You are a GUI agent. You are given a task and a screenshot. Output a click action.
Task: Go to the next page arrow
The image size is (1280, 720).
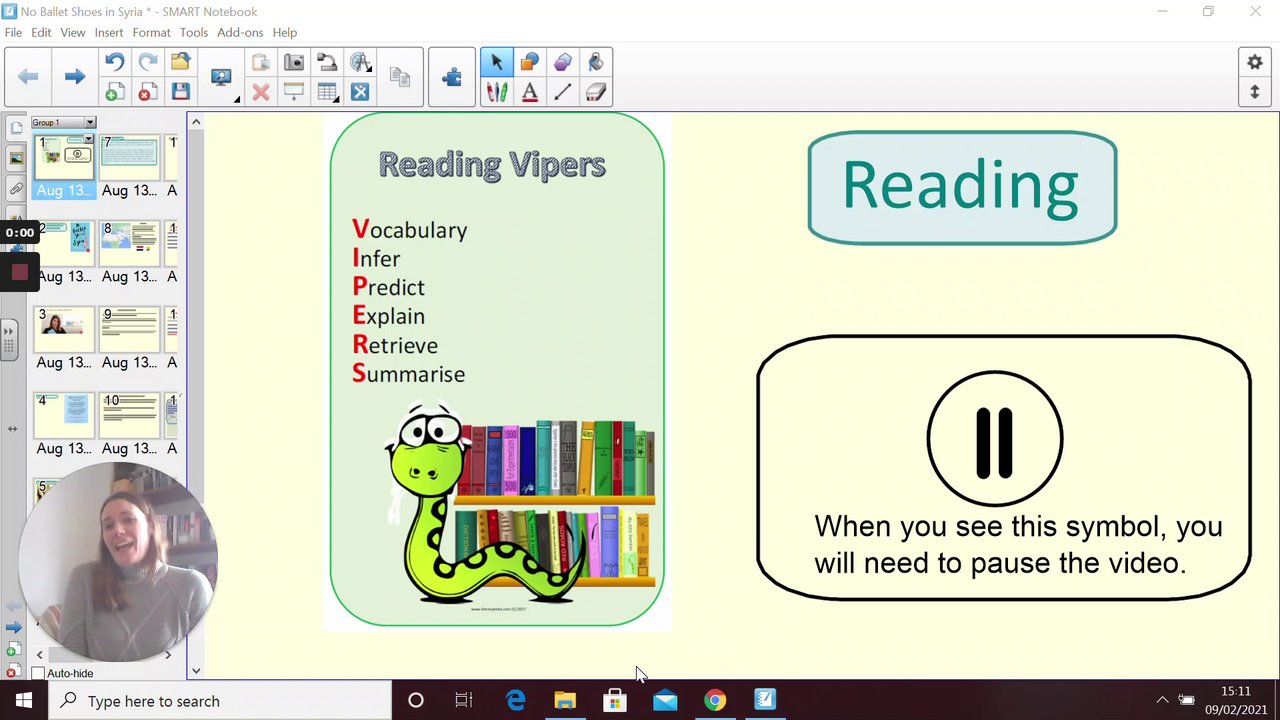pyautogui.click(x=74, y=77)
